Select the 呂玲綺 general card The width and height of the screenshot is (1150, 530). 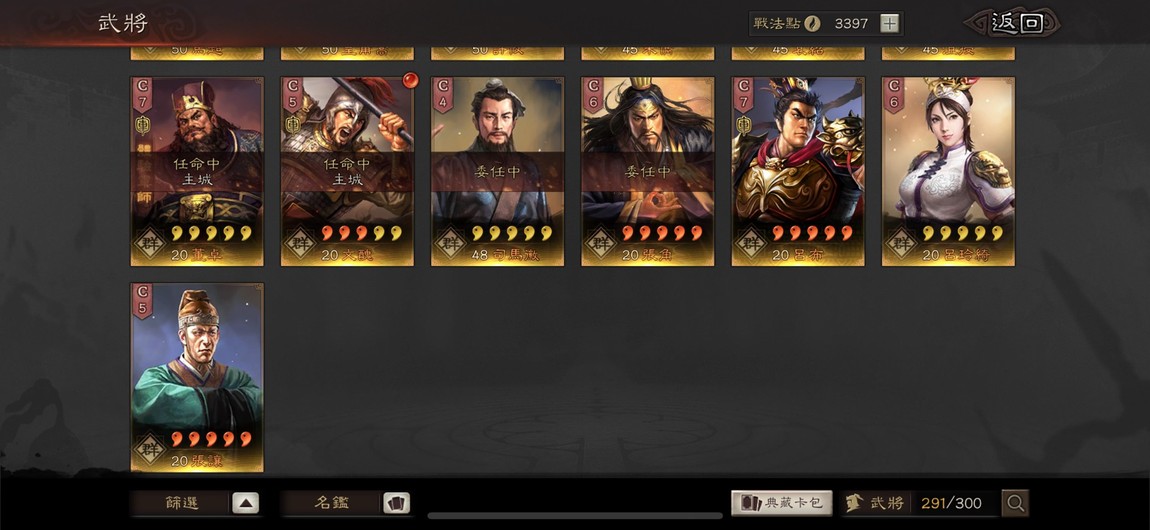(948, 171)
